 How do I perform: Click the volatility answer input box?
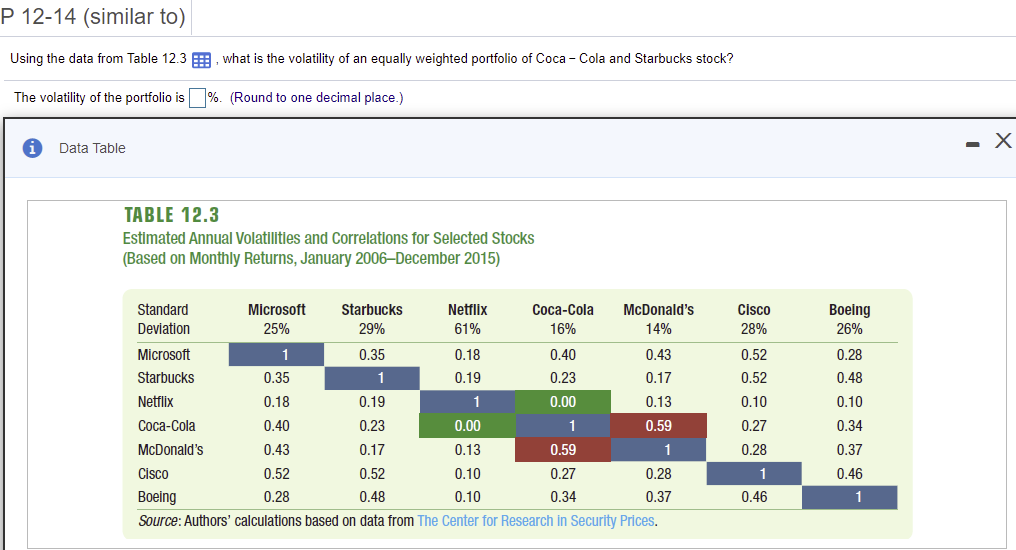(x=197, y=98)
